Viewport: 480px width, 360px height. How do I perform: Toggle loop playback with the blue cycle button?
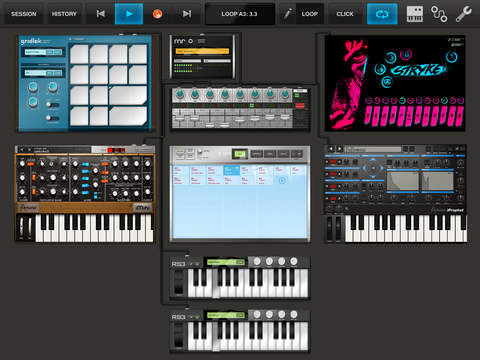tap(382, 14)
